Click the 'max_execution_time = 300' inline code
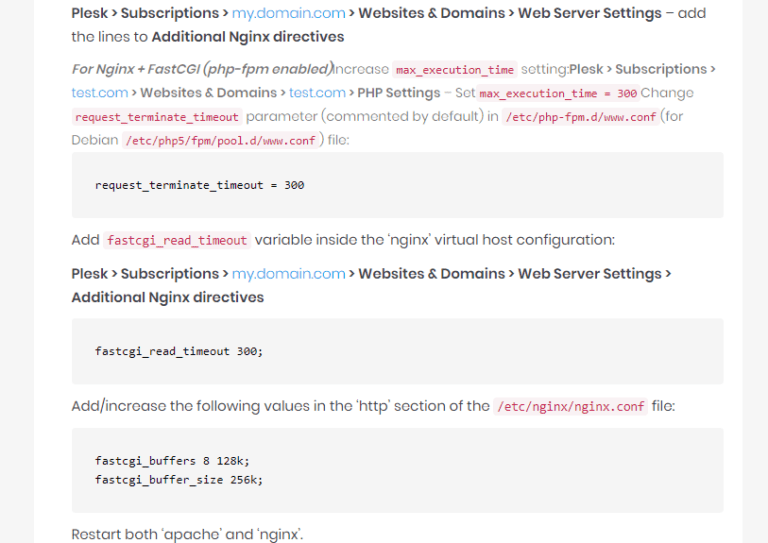768x543 pixels. 558,94
